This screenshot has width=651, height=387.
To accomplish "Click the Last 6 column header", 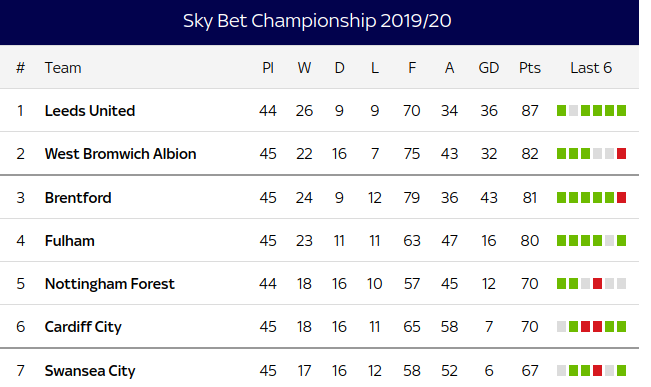I will point(591,68).
